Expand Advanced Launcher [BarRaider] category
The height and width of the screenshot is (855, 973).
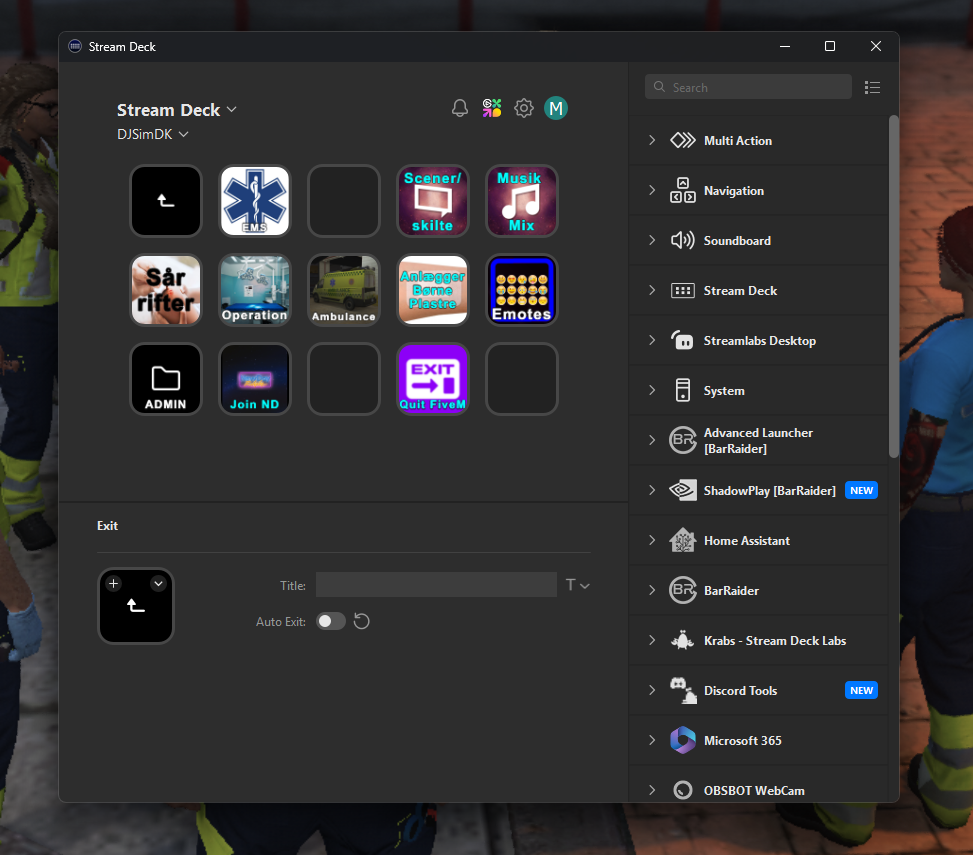click(652, 440)
